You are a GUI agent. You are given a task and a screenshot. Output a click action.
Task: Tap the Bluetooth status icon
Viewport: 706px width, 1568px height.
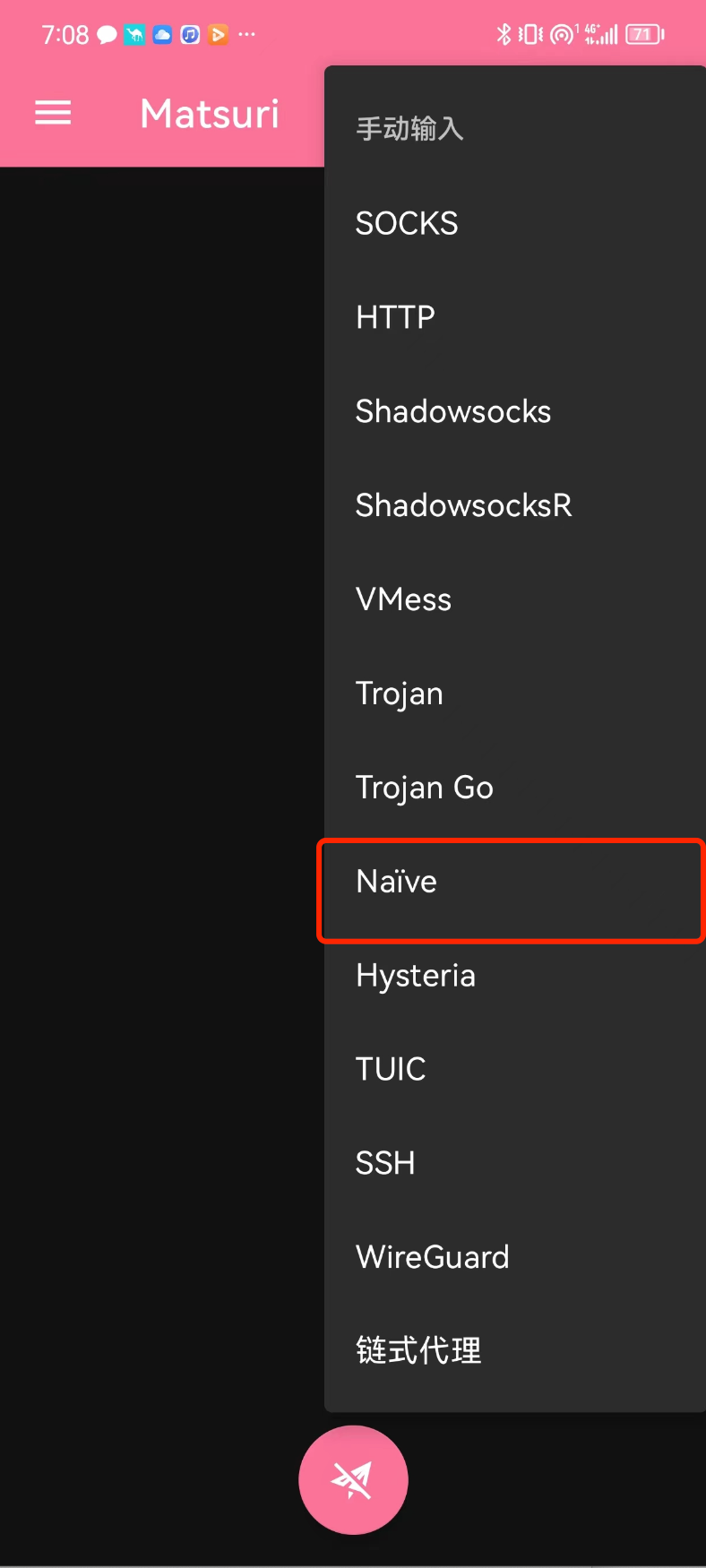504,34
